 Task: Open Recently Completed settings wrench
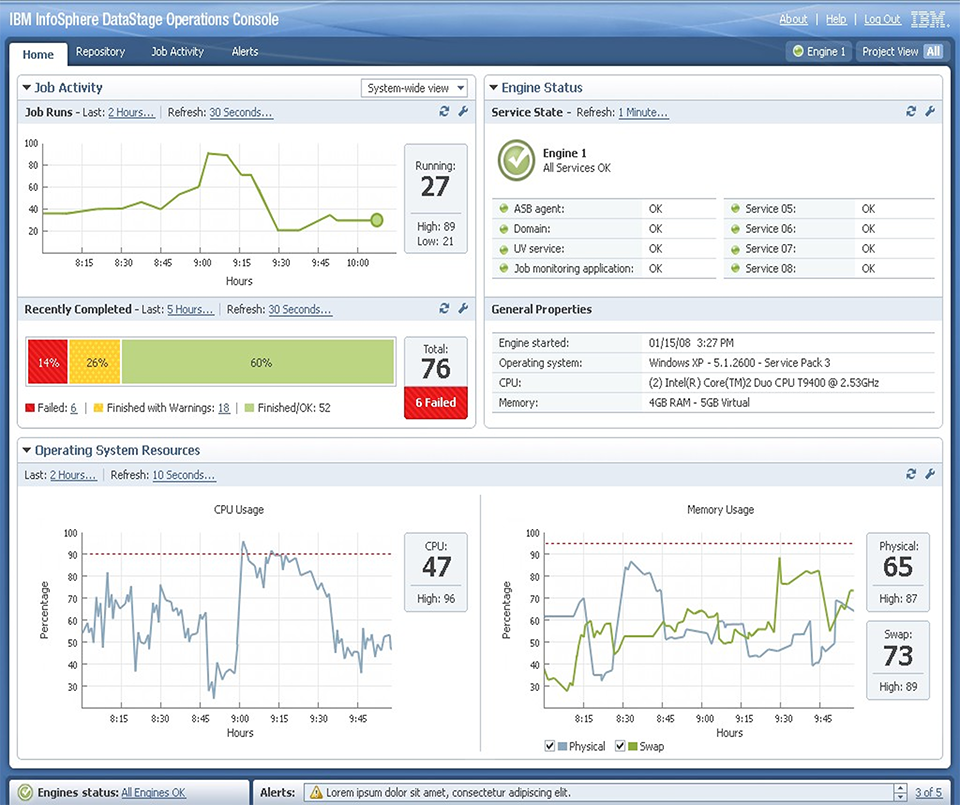coord(463,309)
